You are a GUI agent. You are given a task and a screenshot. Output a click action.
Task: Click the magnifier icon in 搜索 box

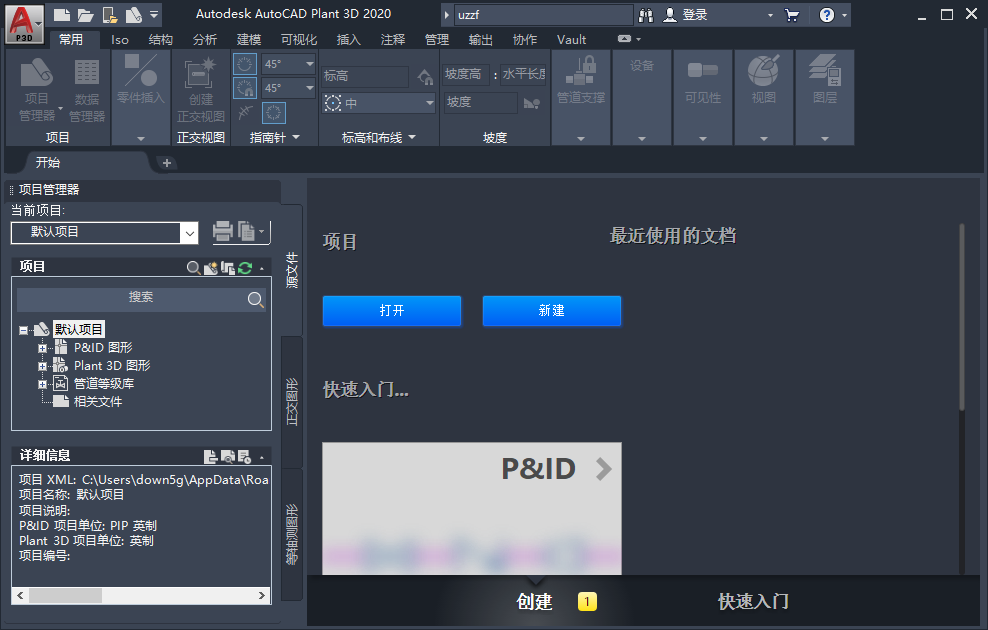point(256,299)
